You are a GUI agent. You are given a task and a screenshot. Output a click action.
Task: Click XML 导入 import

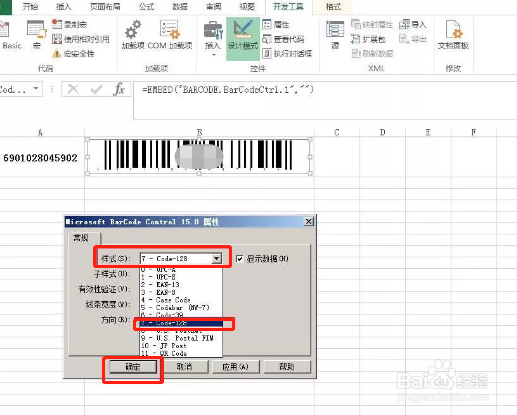tap(413, 24)
